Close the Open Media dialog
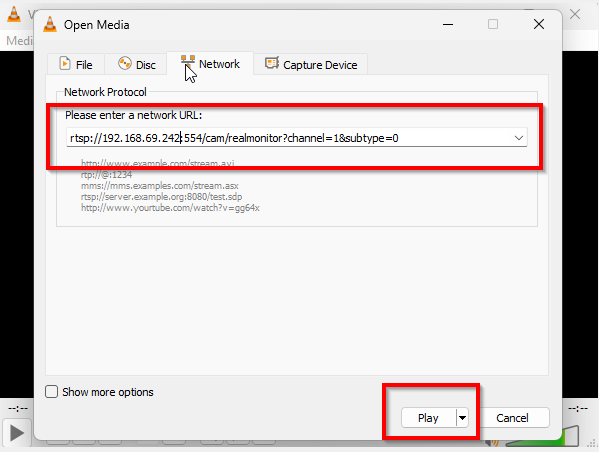This screenshot has width=599, height=452. (x=539, y=24)
